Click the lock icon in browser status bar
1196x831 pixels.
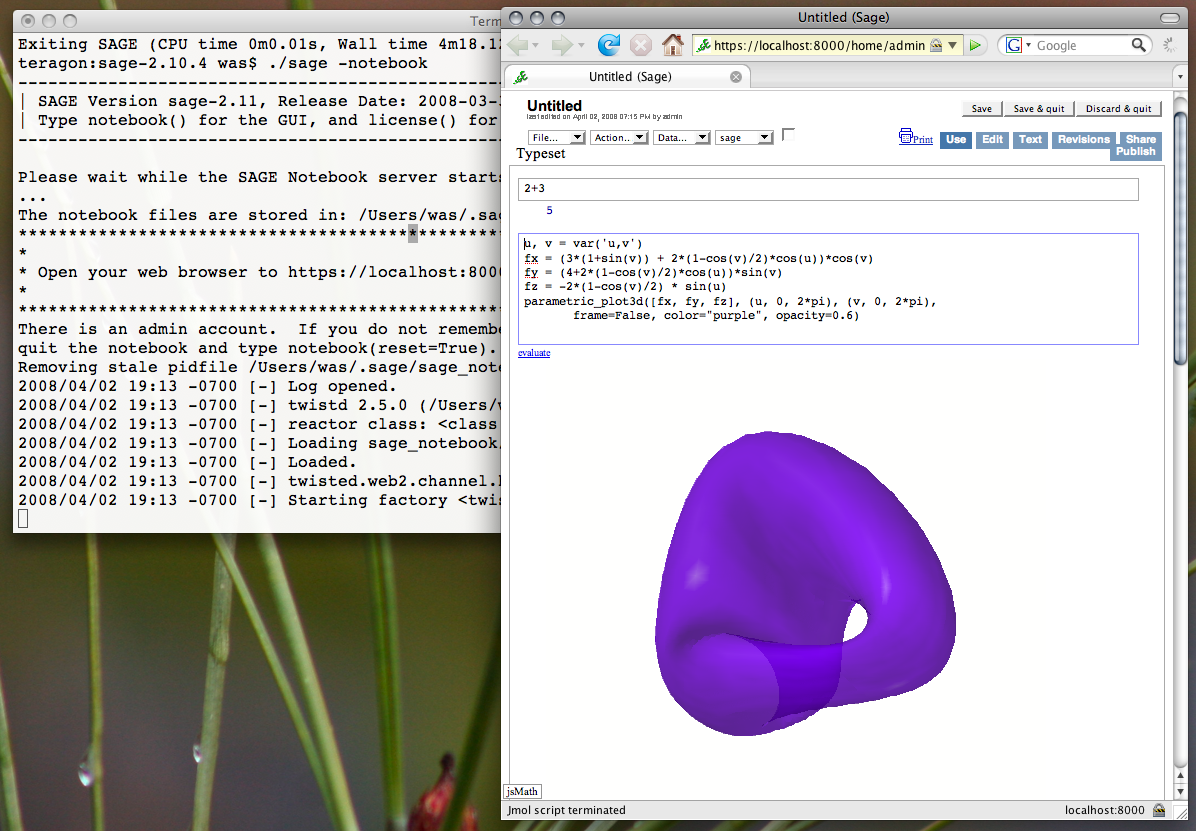1159,810
